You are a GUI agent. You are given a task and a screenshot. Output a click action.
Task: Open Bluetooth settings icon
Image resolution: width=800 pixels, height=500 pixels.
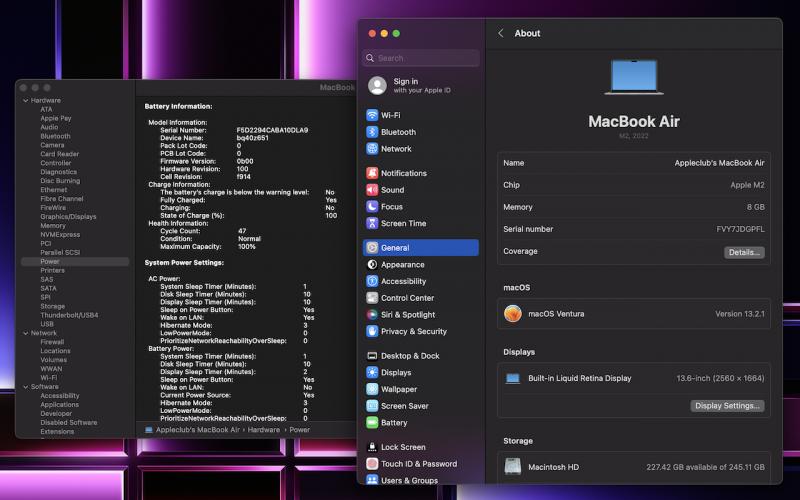click(372, 132)
